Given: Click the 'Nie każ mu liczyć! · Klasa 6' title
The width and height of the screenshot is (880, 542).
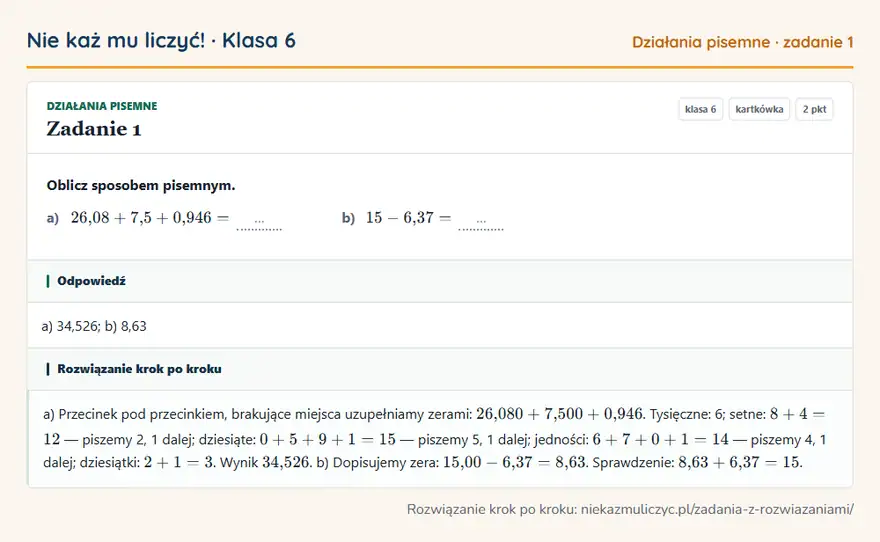Looking at the screenshot, I should pos(161,40).
